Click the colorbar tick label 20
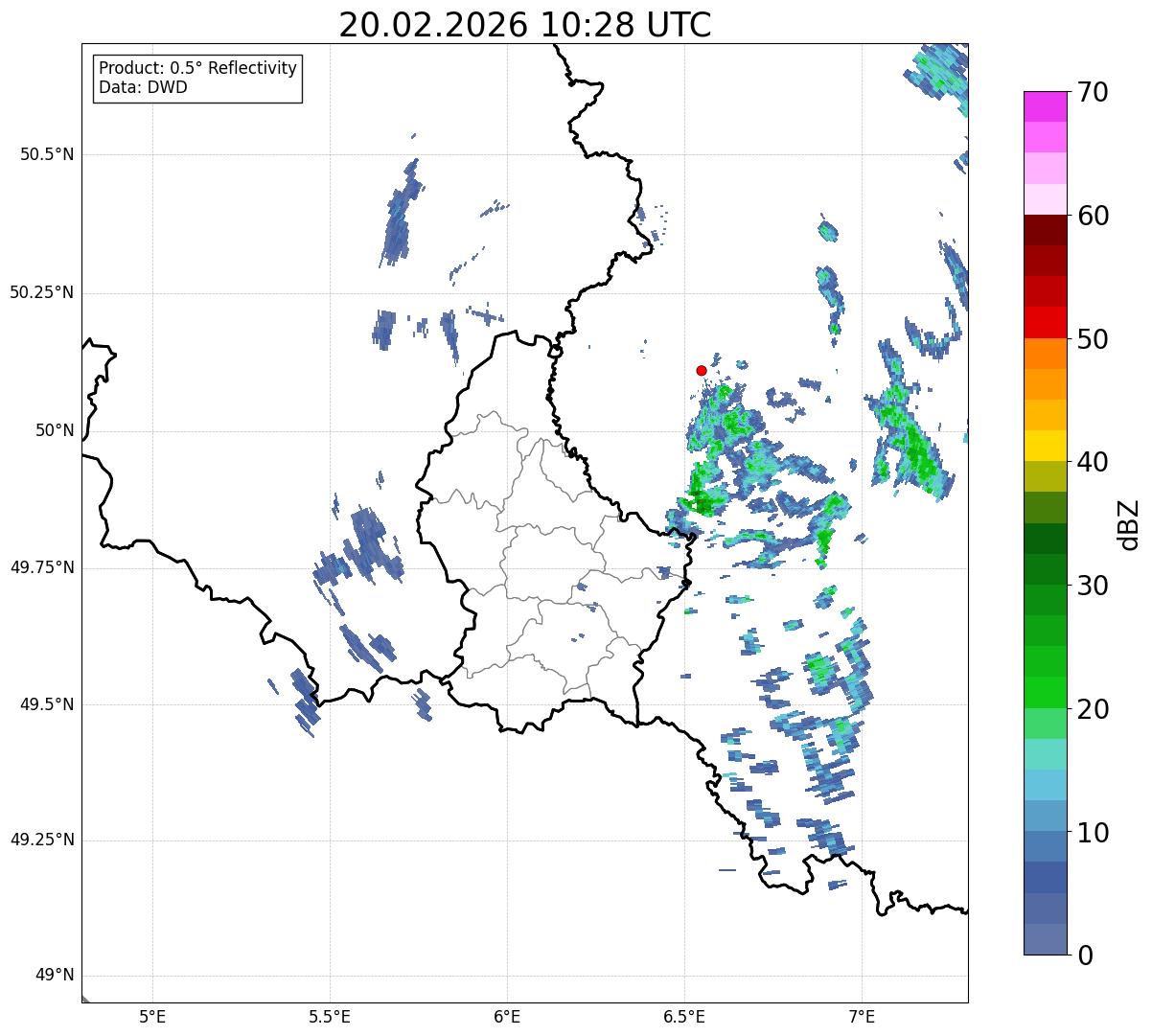Image resolution: width=1152 pixels, height=1036 pixels. coord(1093,709)
